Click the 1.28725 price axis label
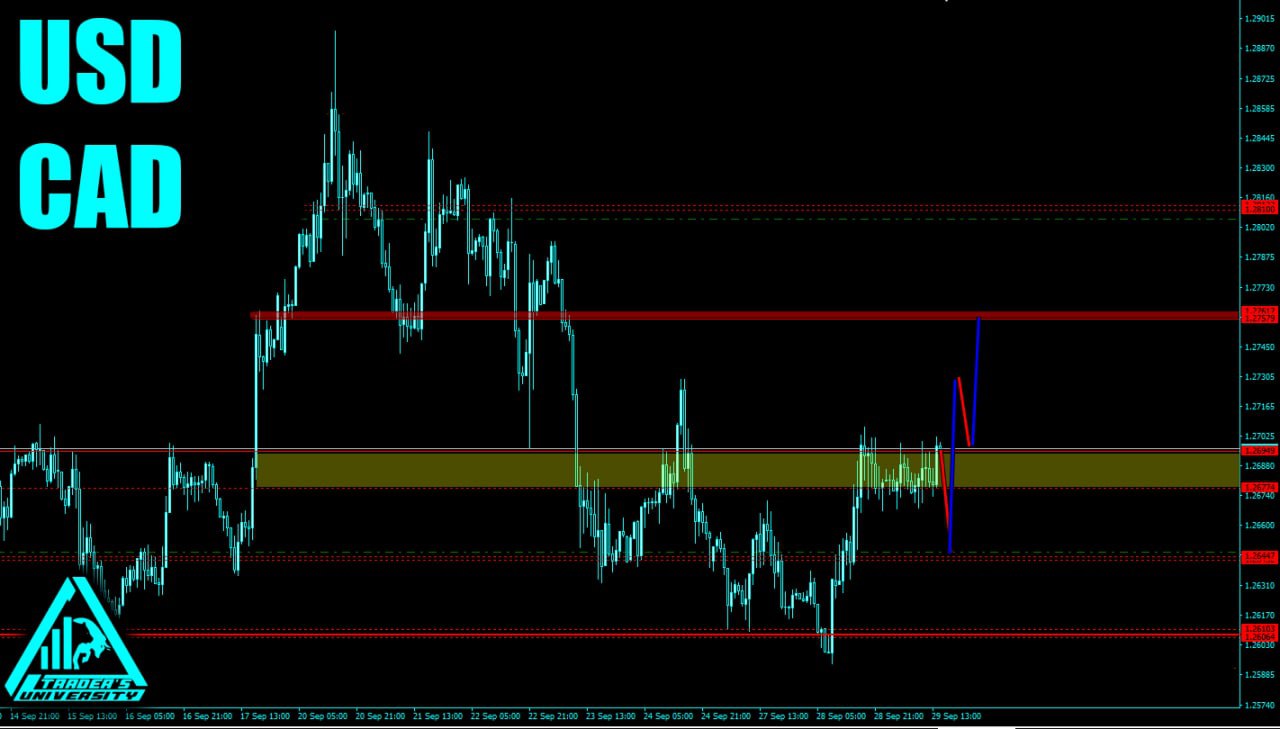Screen dimensions: 1280x729 pos(1260,78)
